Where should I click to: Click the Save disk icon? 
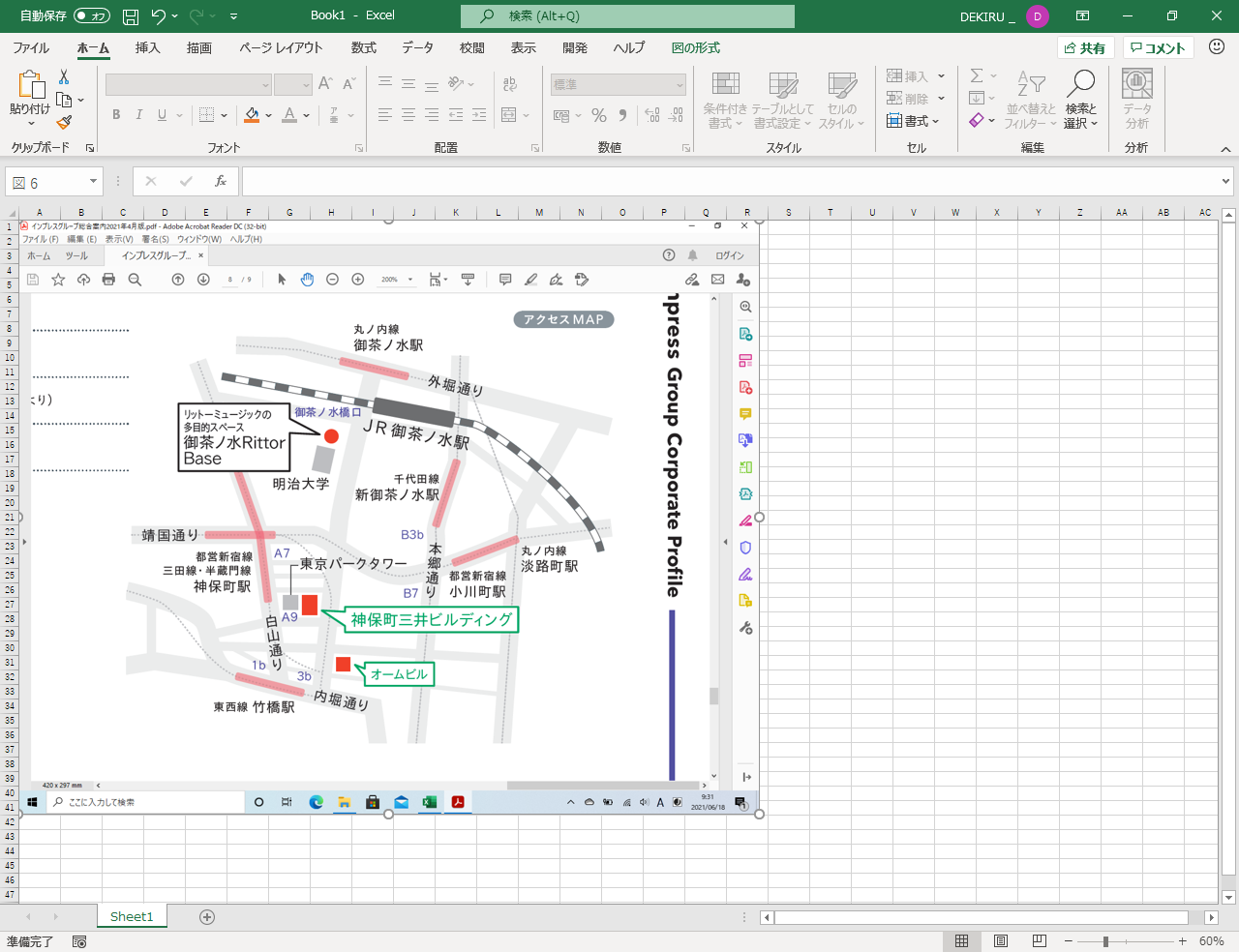pos(131,15)
